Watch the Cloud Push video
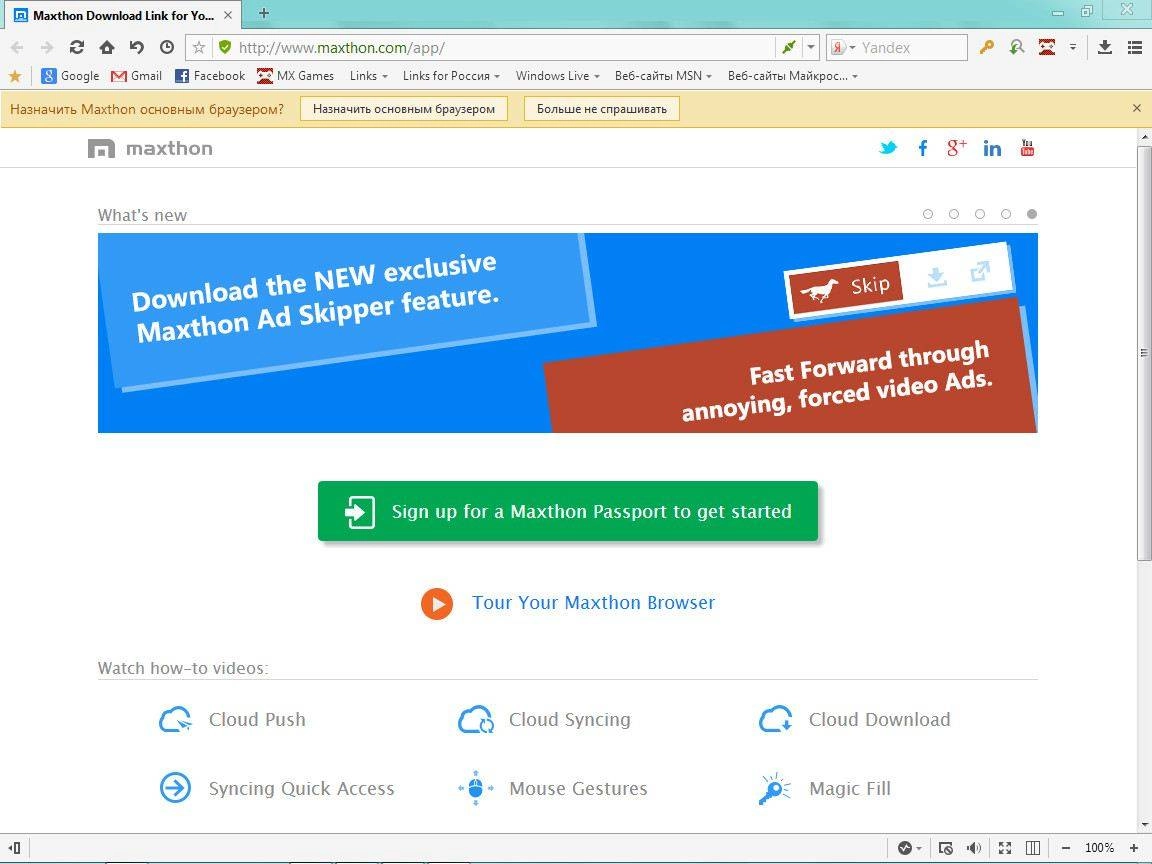Image resolution: width=1152 pixels, height=864 pixels. click(x=232, y=720)
